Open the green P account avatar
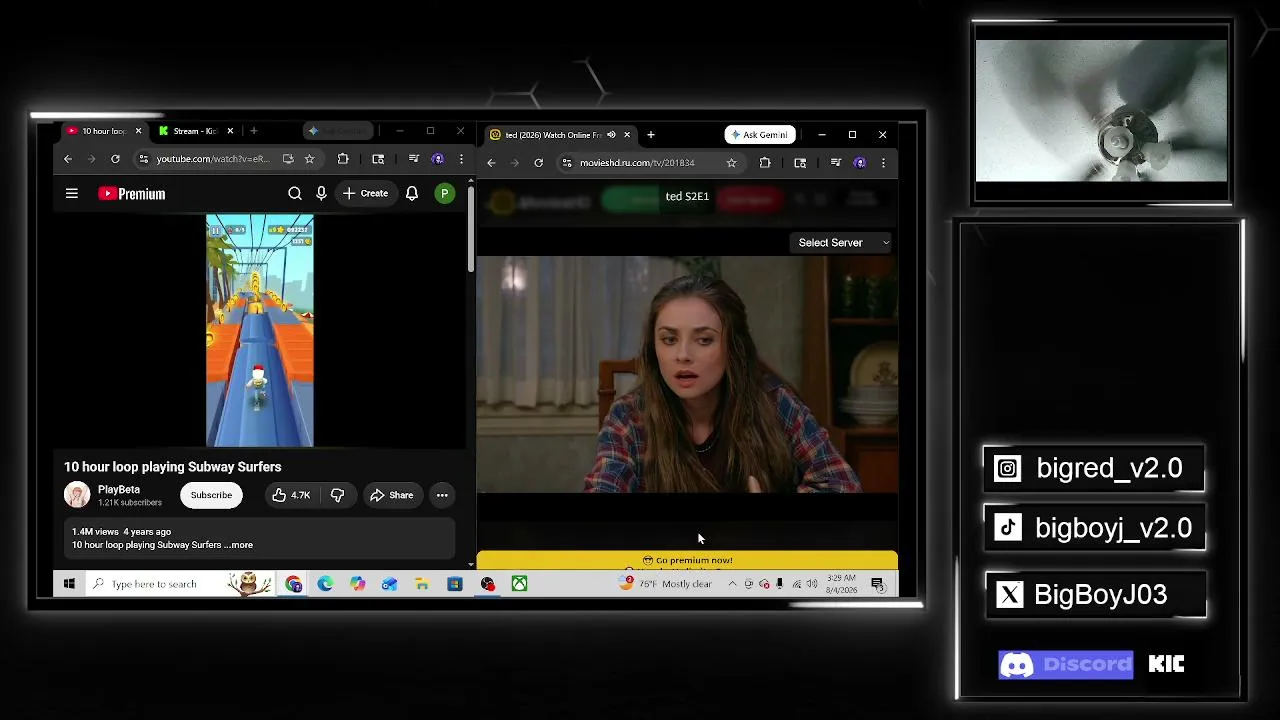The height and width of the screenshot is (720, 1280). click(444, 194)
